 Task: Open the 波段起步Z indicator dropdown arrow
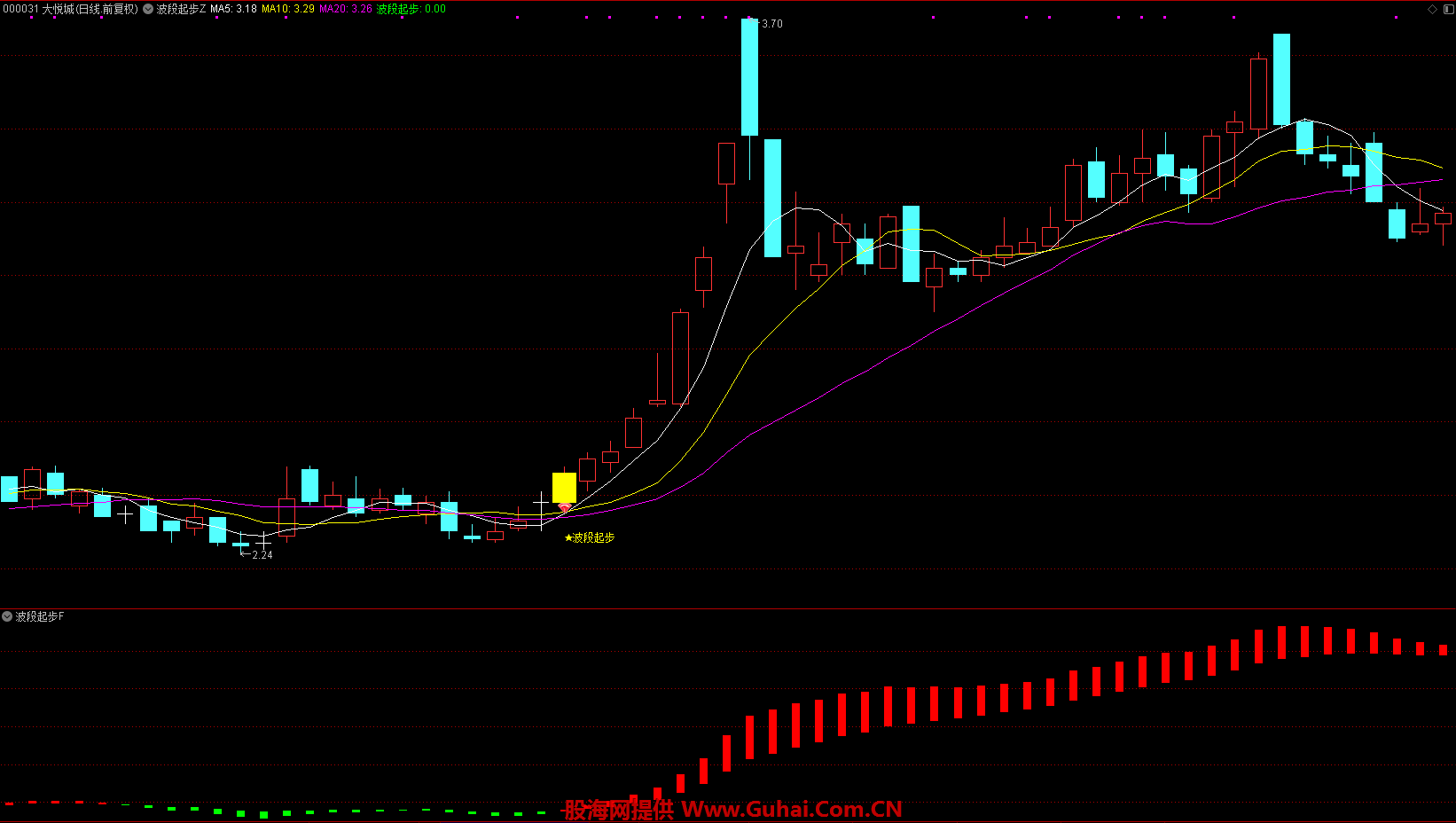pos(148,9)
